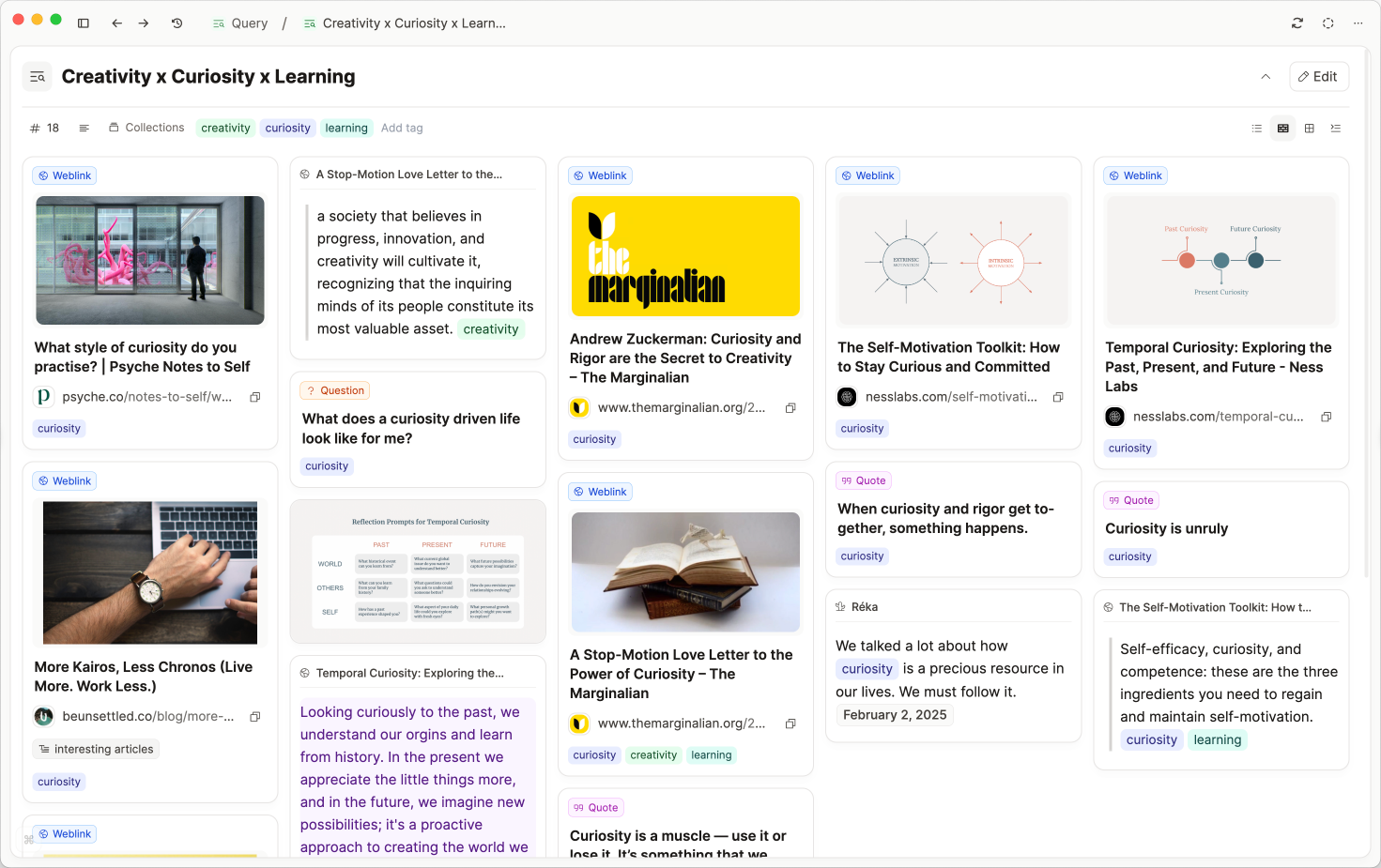
Task: Switch to table grid view
Action: click(1310, 129)
